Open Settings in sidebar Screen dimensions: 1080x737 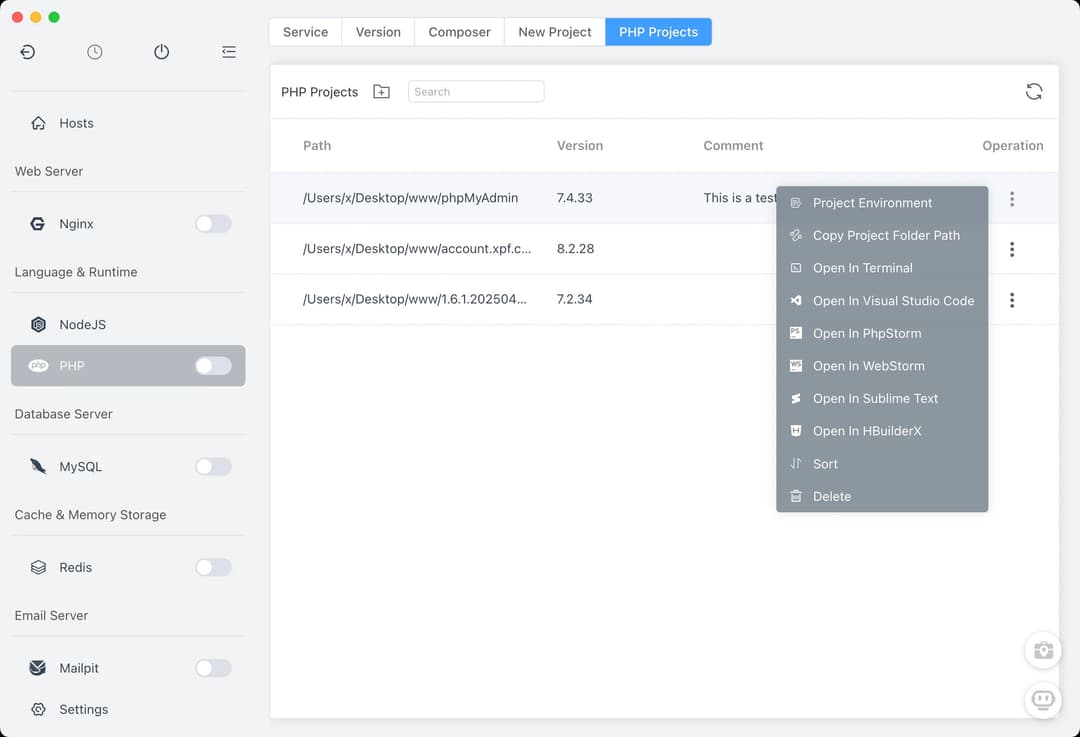[x=83, y=709]
